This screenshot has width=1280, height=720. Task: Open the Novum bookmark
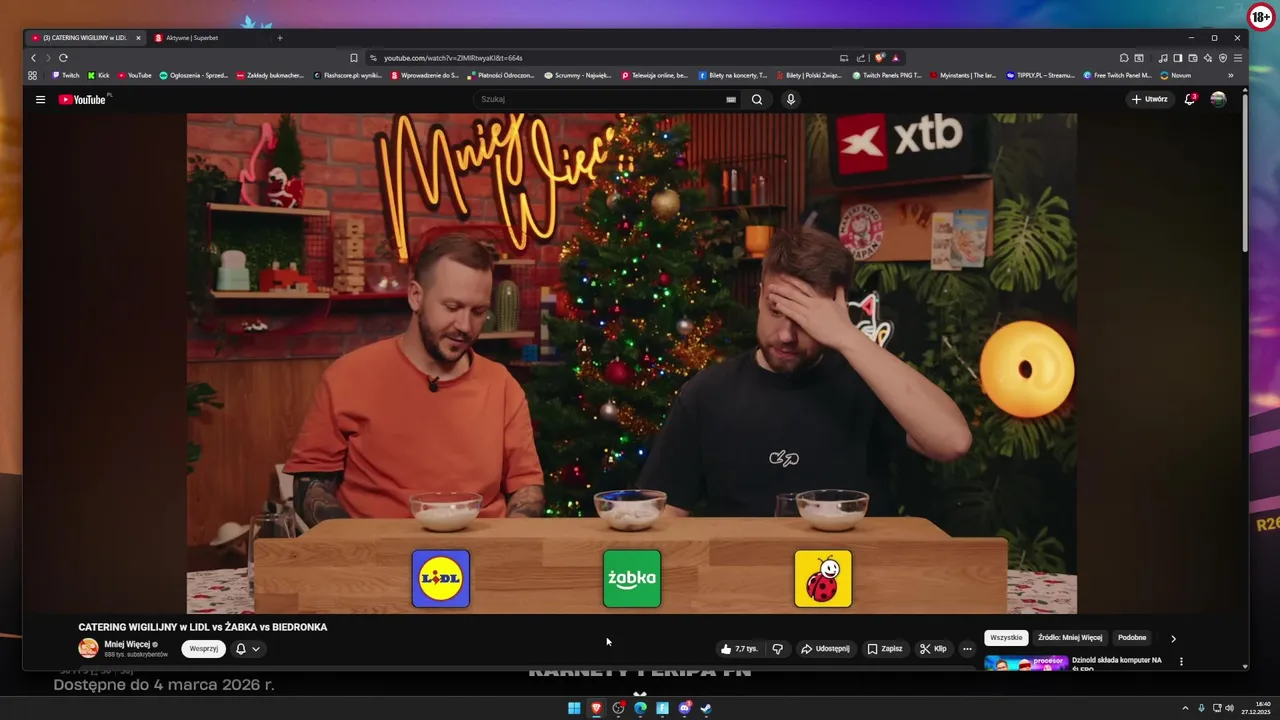click(1176, 75)
